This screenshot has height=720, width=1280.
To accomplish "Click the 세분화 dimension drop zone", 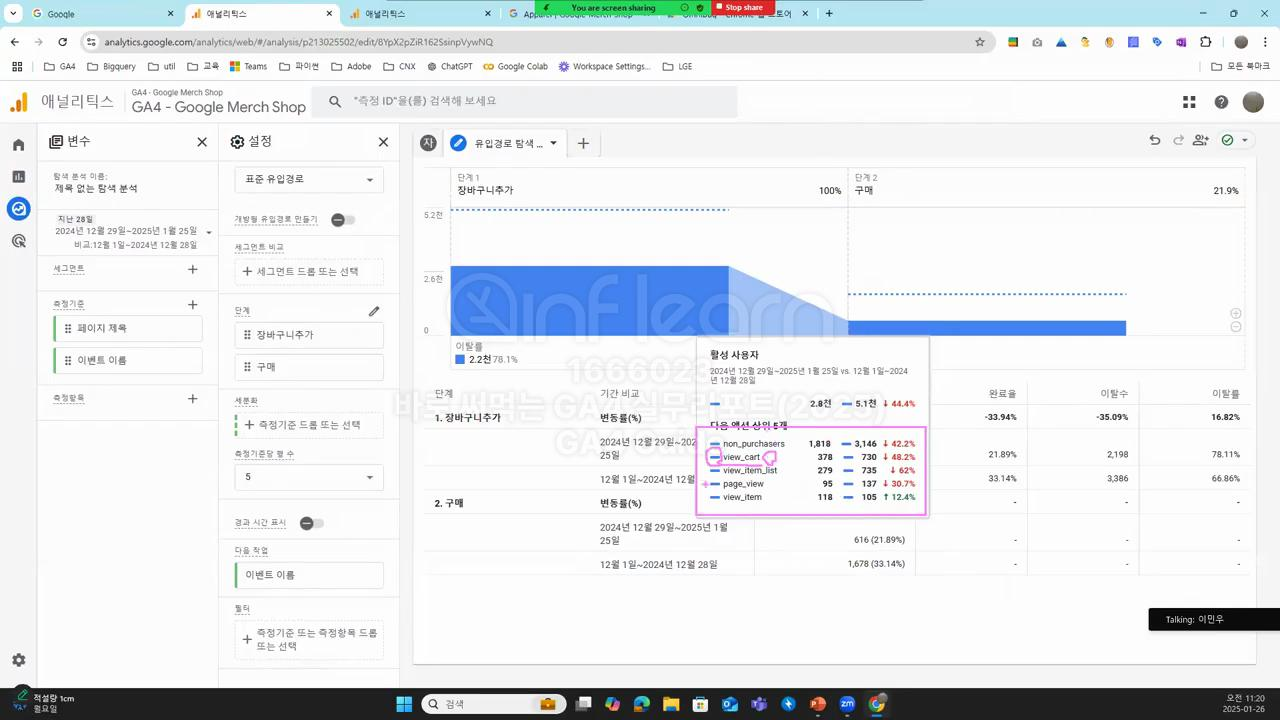I will click(x=309, y=425).
